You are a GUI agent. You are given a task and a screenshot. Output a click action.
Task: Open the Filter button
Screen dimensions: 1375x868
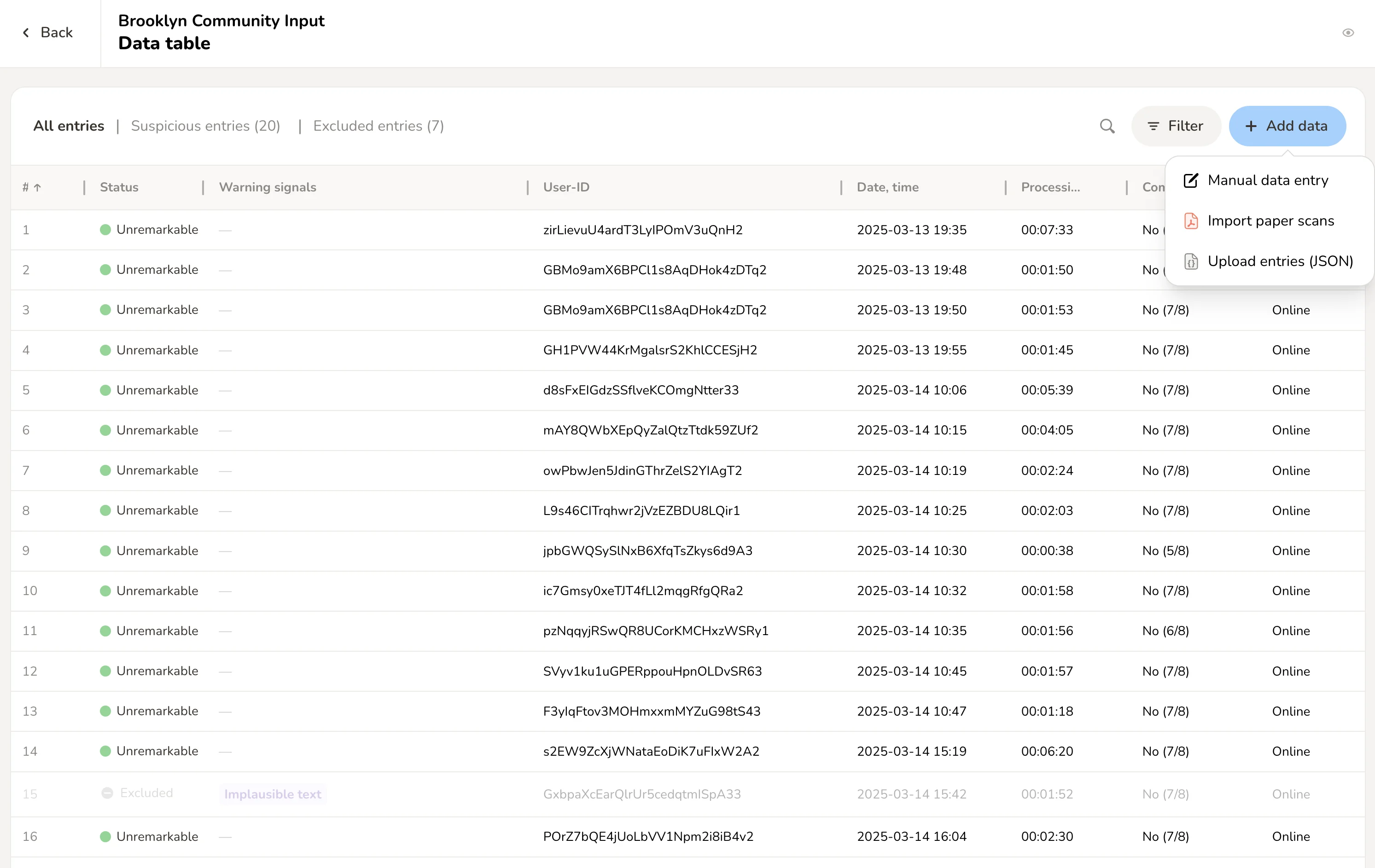tap(1176, 126)
